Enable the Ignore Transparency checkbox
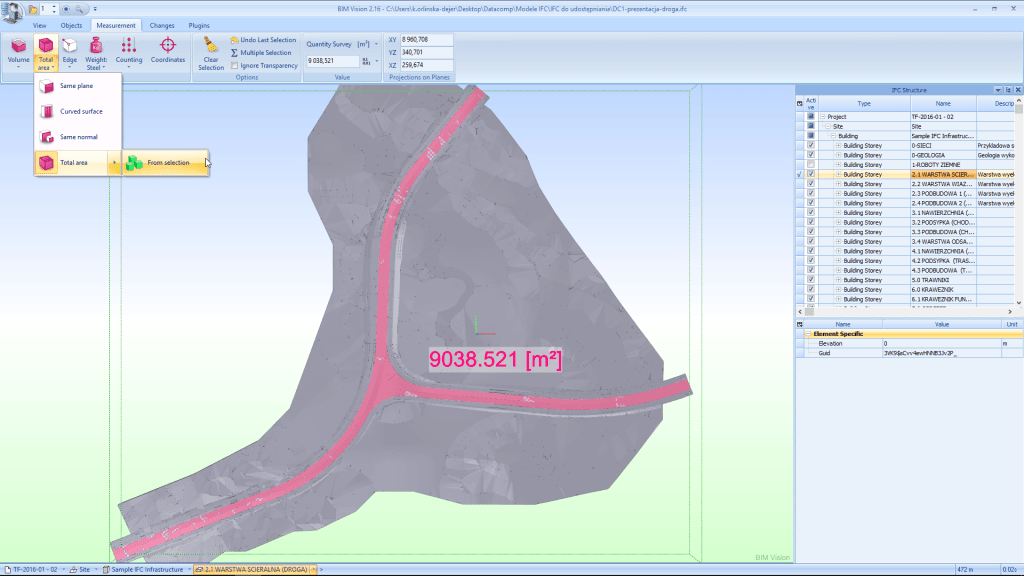Viewport: 1024px width, 576px height. 235,66
